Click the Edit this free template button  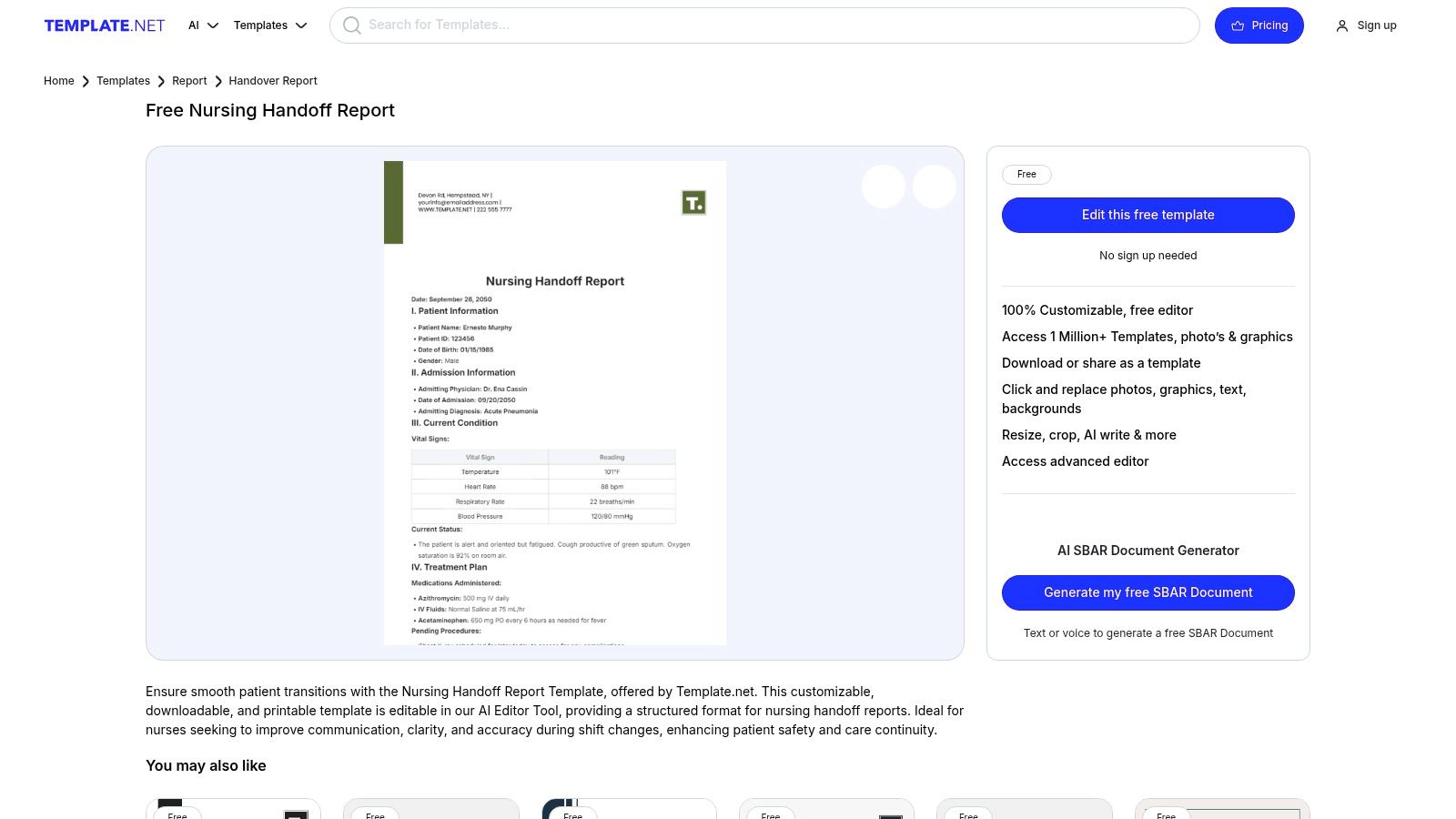(x=1148, y=215)
